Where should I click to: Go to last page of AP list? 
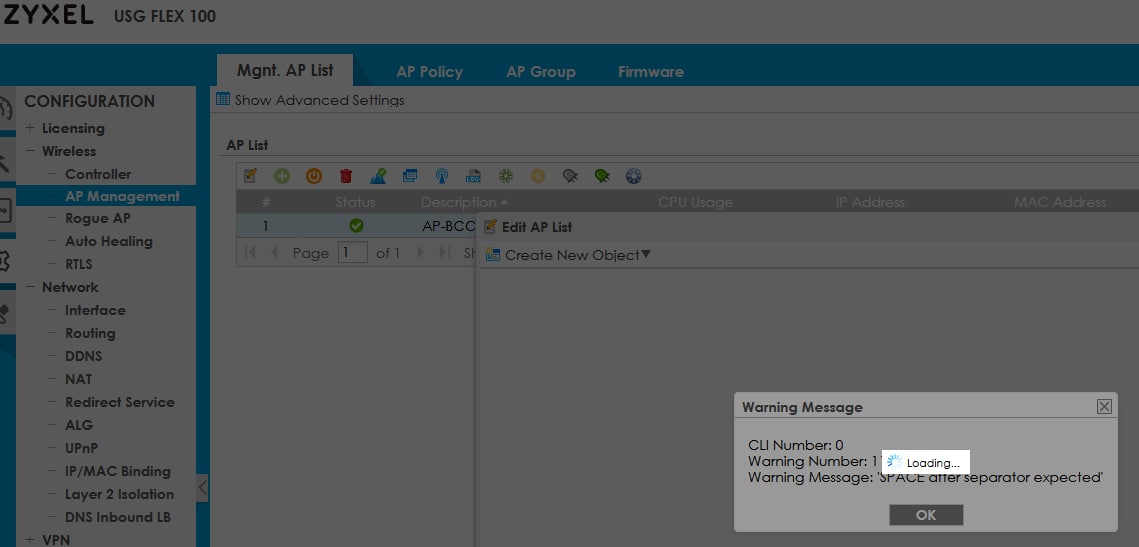point(445,253)
